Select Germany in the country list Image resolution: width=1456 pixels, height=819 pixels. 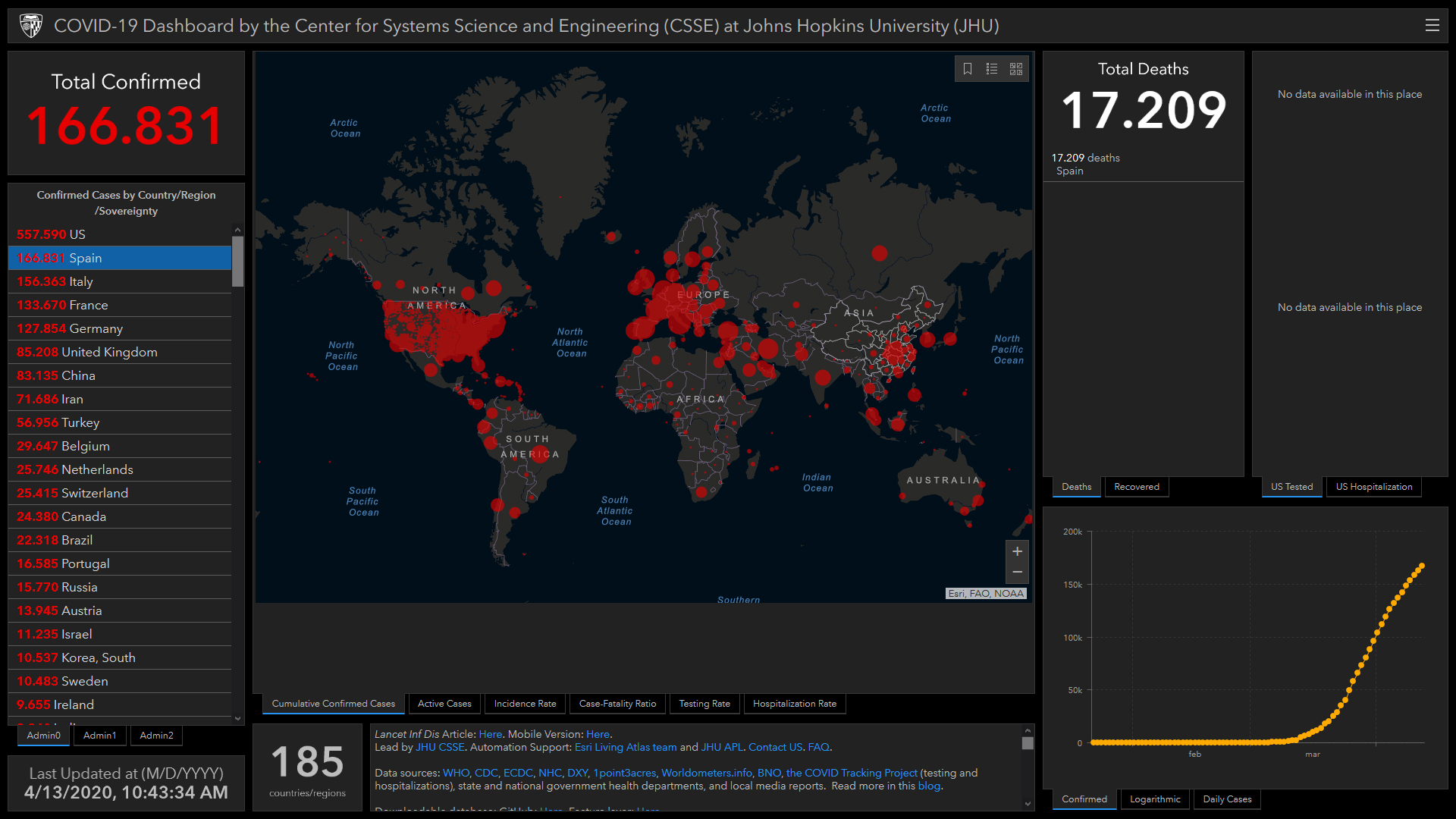click(120, 328)
